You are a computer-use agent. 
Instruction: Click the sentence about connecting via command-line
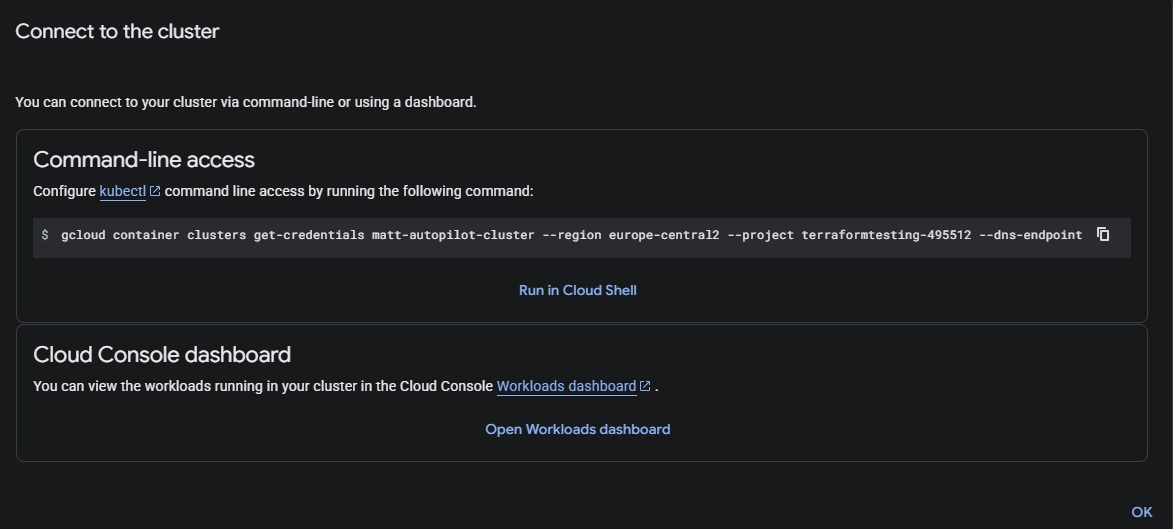click(245, 103)
